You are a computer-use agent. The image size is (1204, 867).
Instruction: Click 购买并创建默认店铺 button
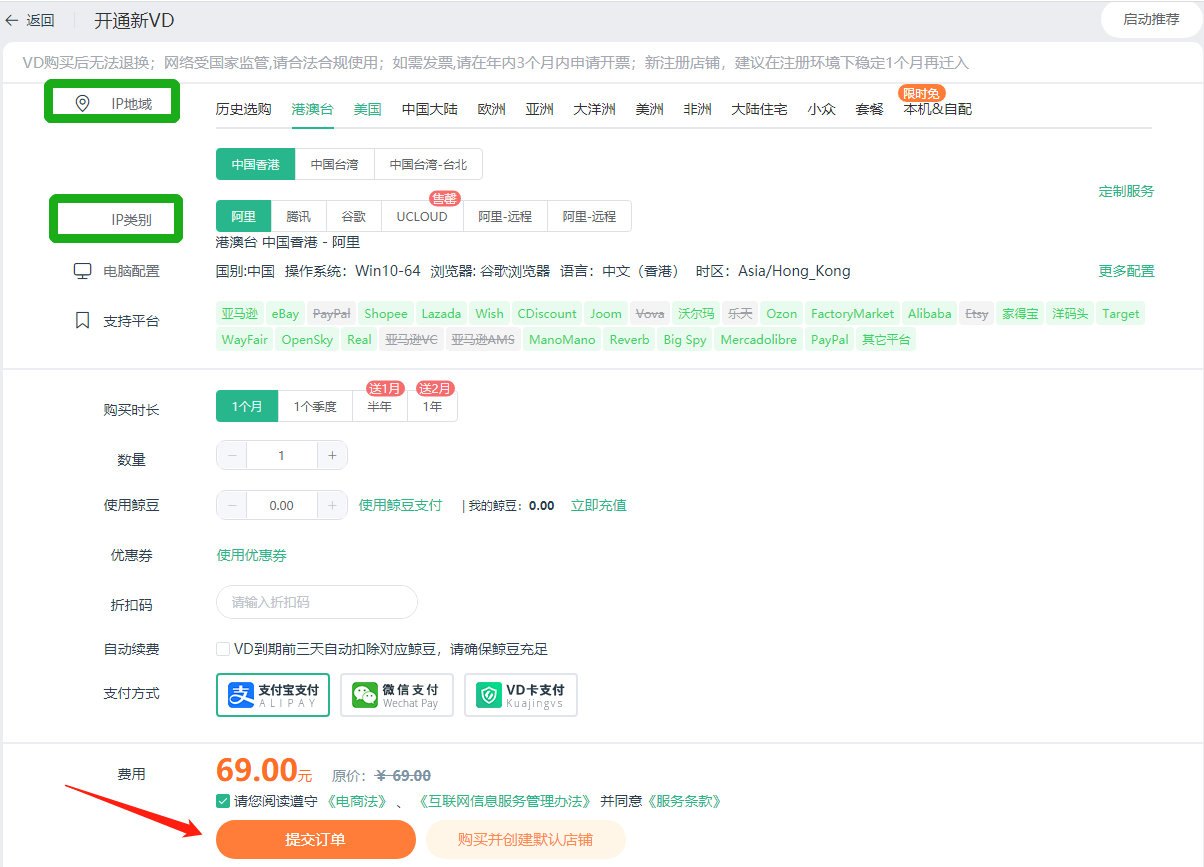pos(525,839)
